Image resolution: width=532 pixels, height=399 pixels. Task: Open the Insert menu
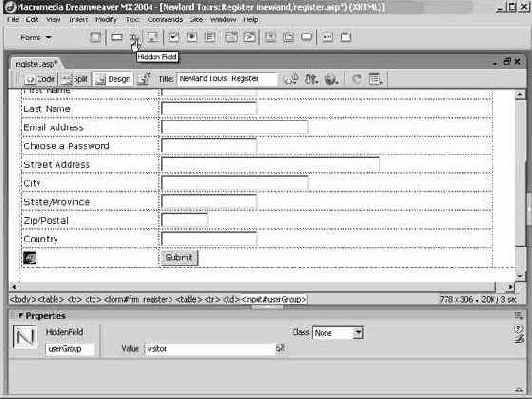(79, 20)
